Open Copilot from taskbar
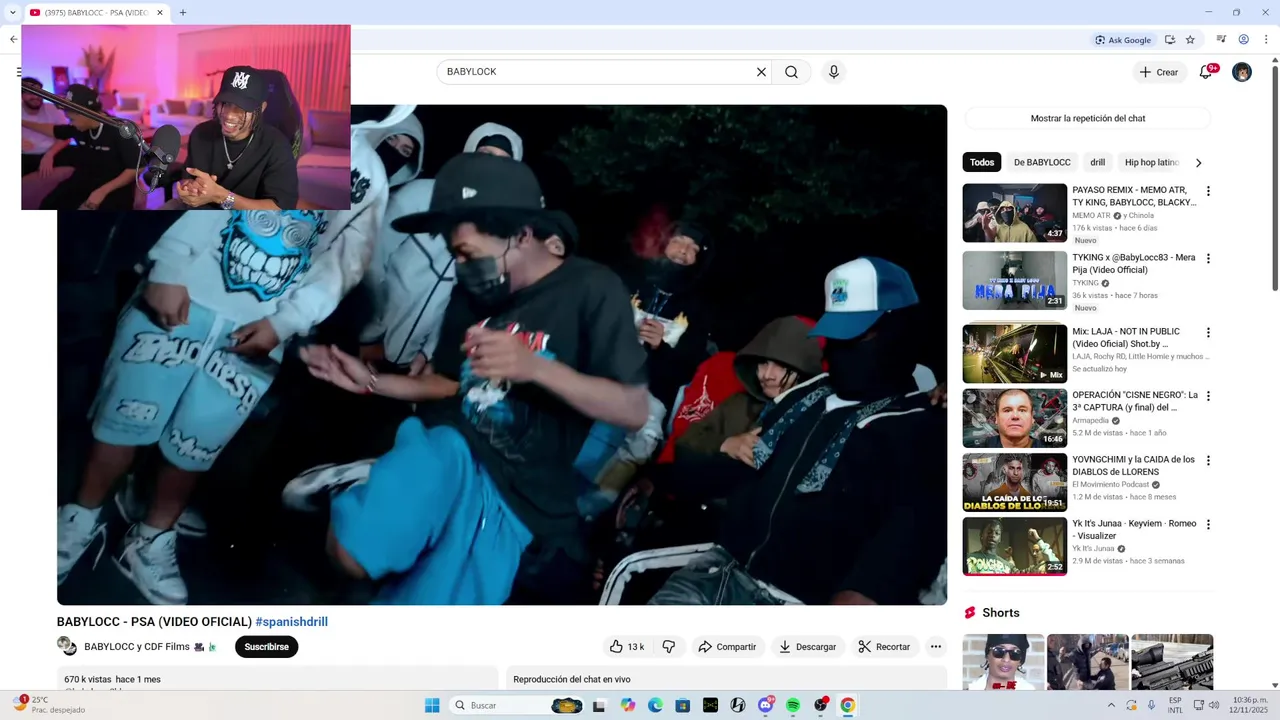This screenshot has width=1280, height=720. 627,705
